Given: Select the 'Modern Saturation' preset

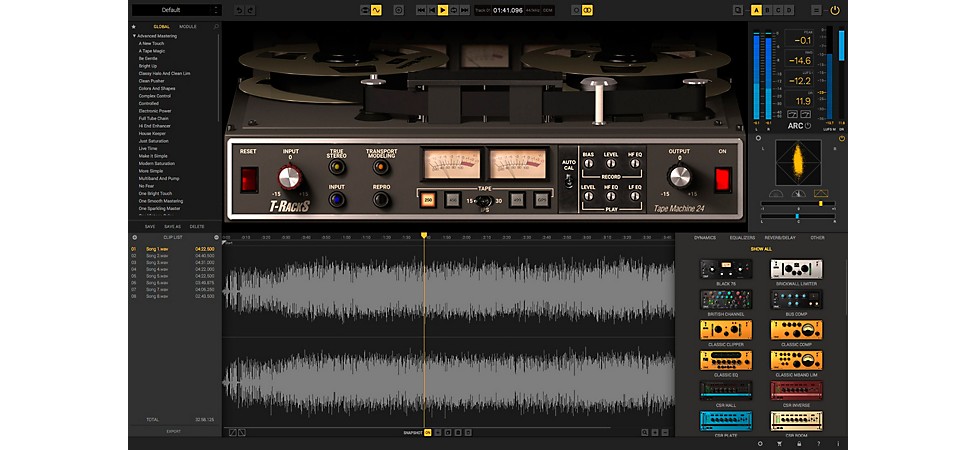Looking at the screenshot, I should pos(156,164).
